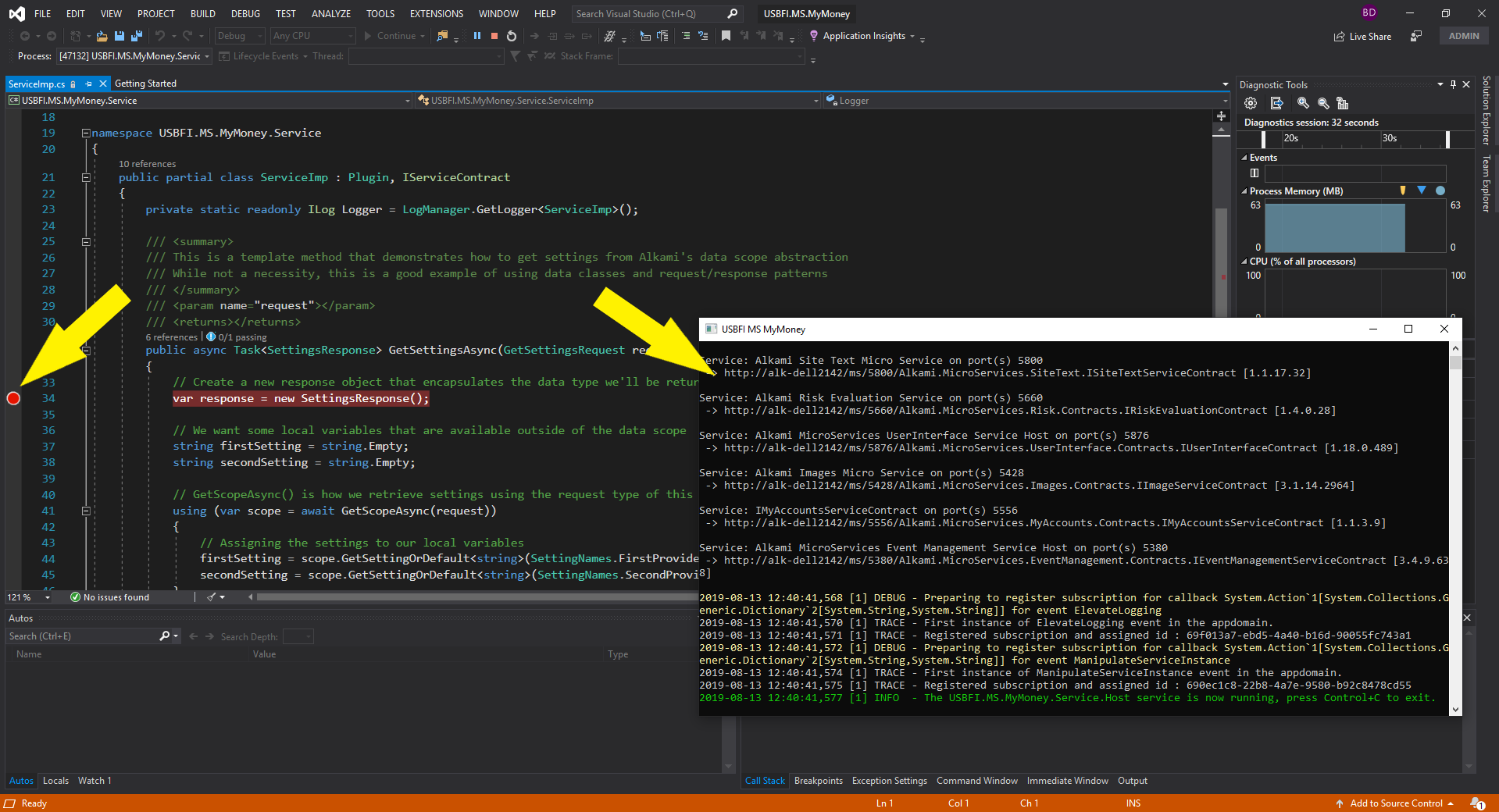Click the left timeline selection handle
The image size is (1499, 812).
click(1263, 139)
